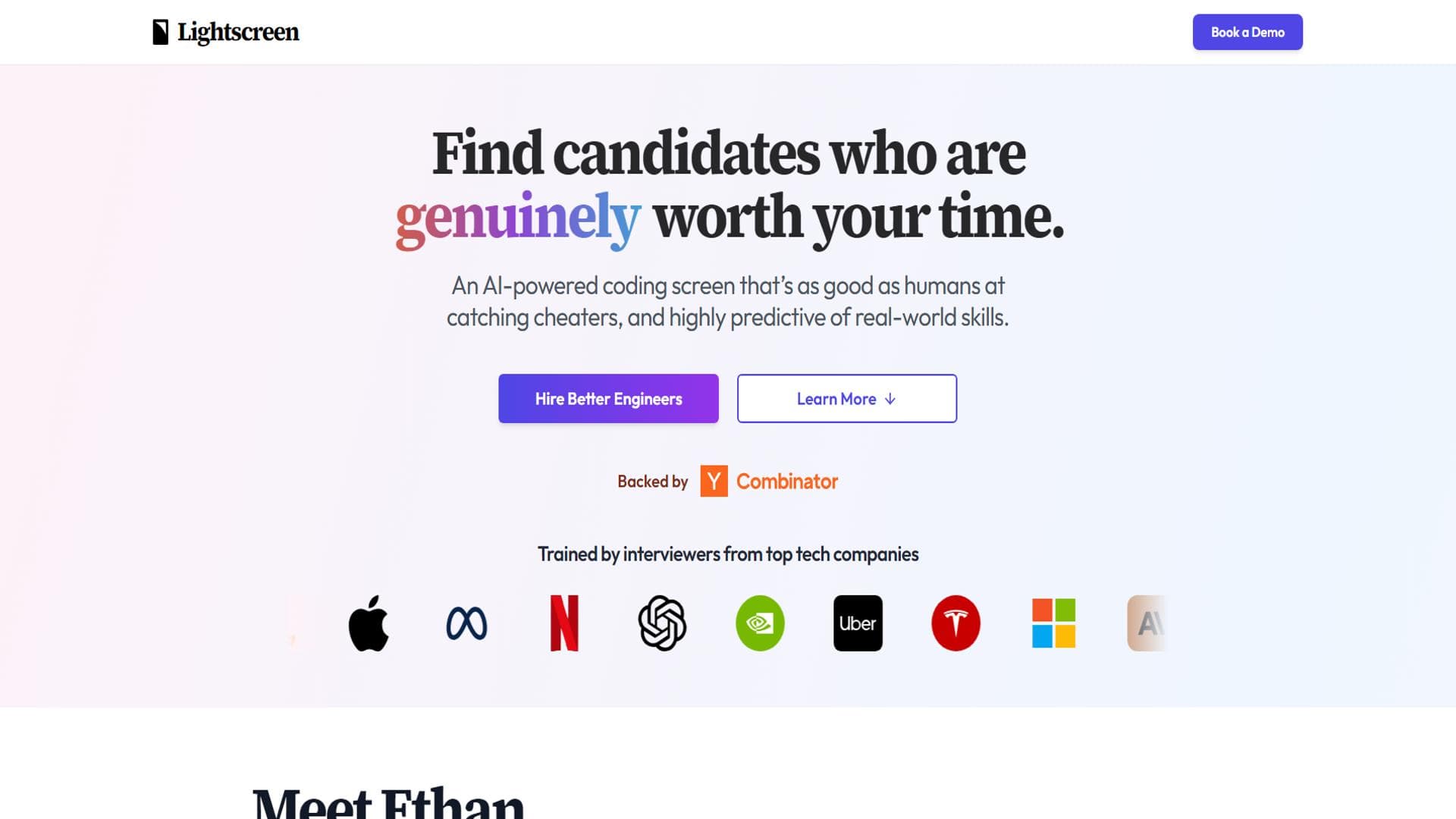Click the Netflix N logo
The width and height of the screenshot is (1456, 819).
(564, 623)
